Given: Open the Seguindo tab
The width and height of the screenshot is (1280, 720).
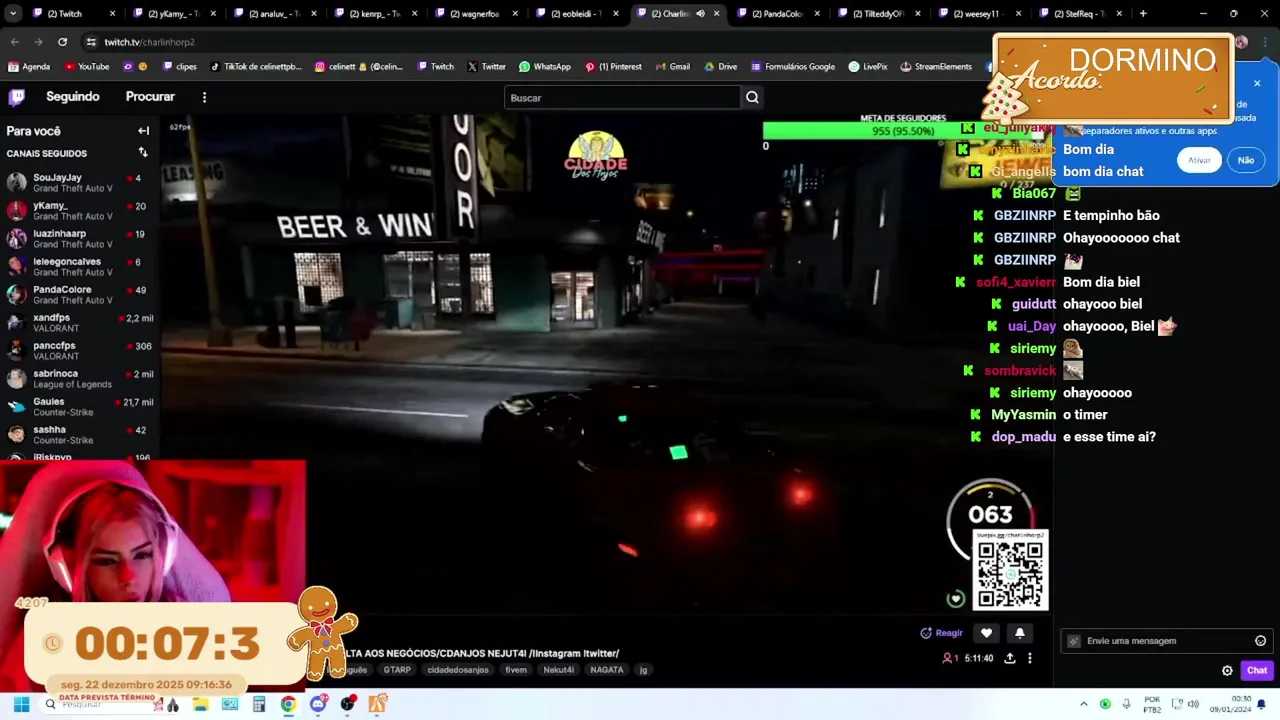Looking at the screenshot, I should pos(73,97).
